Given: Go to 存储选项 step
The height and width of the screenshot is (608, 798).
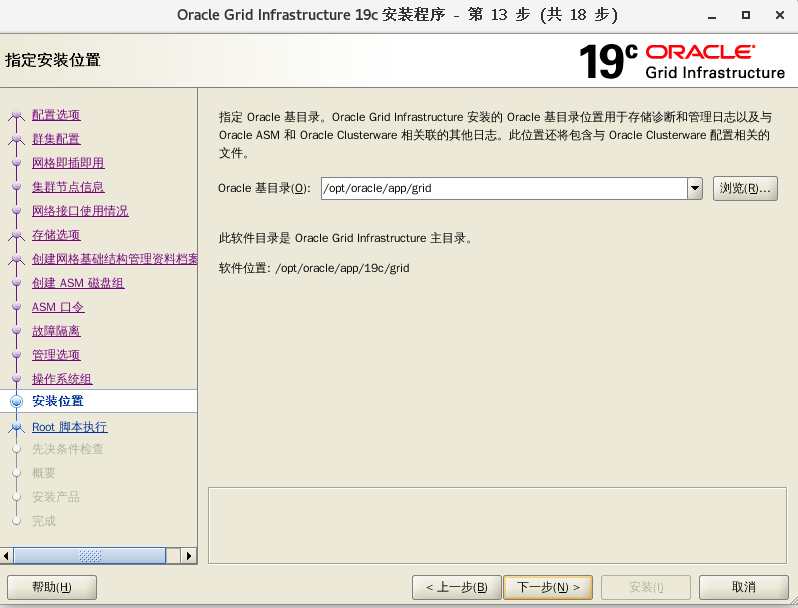Looking at the screenshot, I should [56, 235].
